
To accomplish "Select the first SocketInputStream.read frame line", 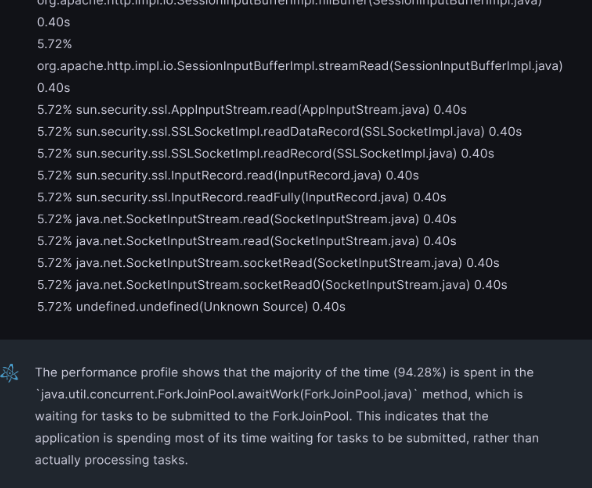I will (247, 219).
